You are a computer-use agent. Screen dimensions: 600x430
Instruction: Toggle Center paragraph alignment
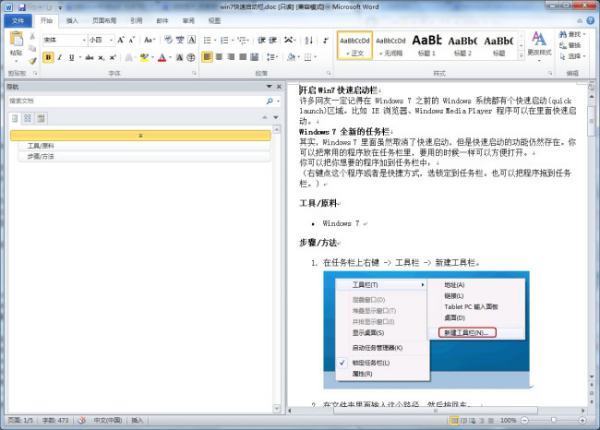coord(219,57)
